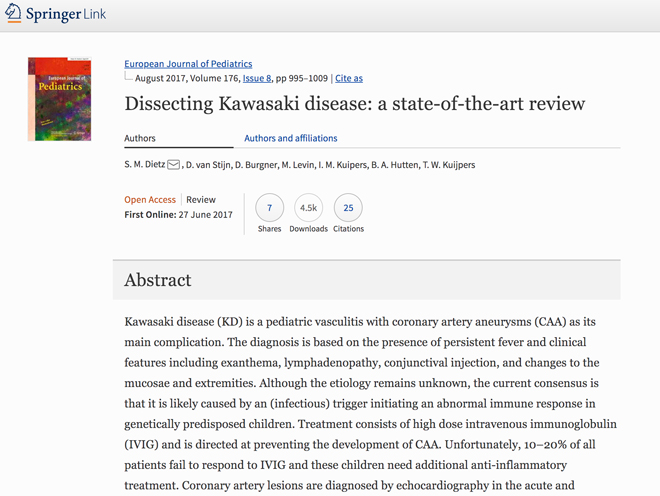Click the 4.5k Downloads metric circle
The height and width of the screenshot is (496, 660).
308,208
